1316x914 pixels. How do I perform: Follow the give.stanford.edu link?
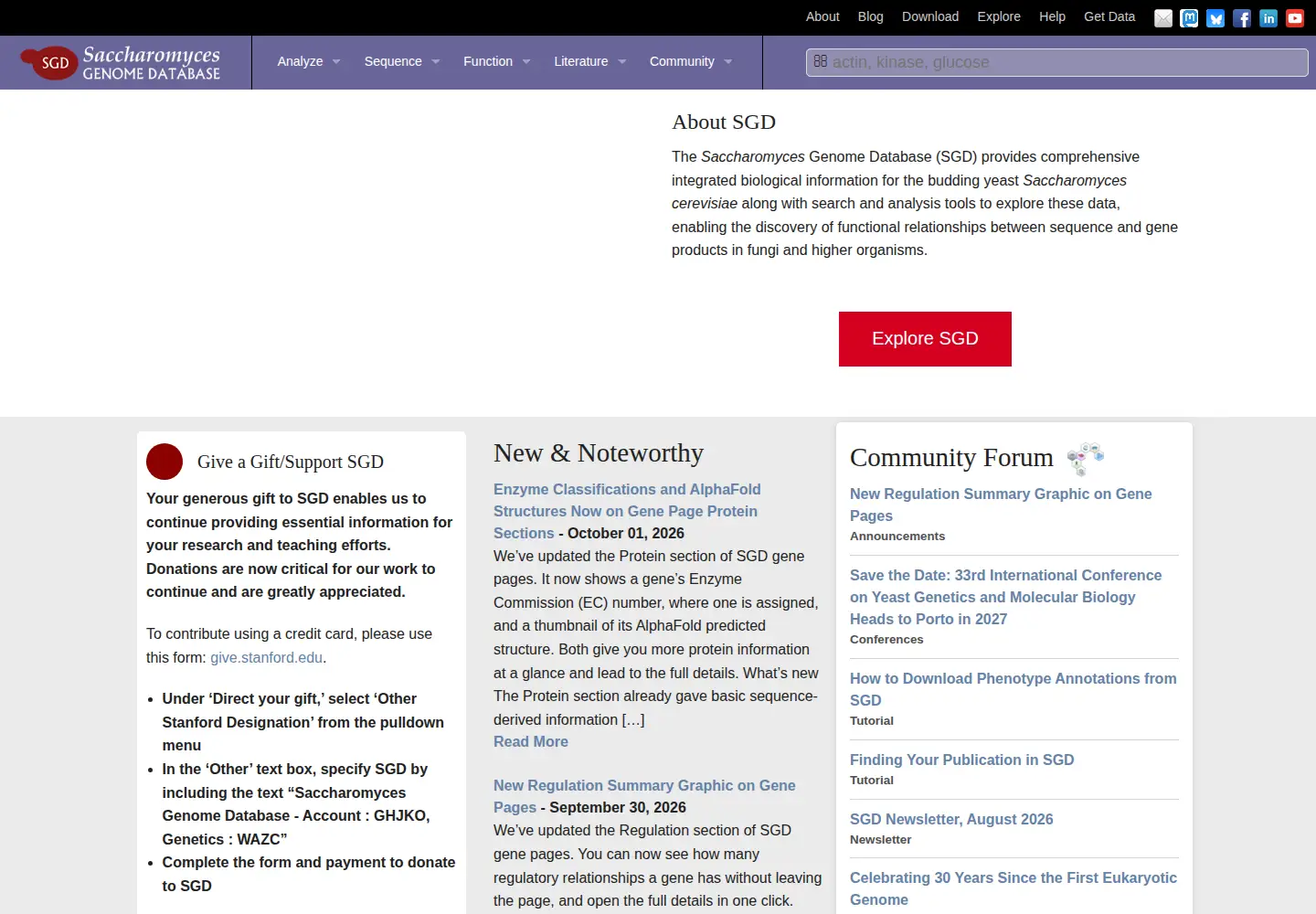coord(266,658)
